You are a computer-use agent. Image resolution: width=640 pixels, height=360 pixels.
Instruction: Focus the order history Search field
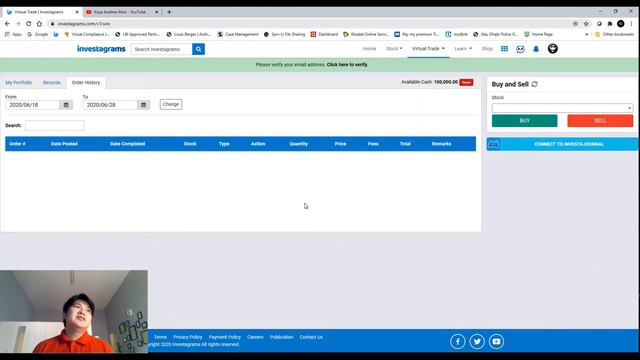pyautogui.click(x=55, y=125)
